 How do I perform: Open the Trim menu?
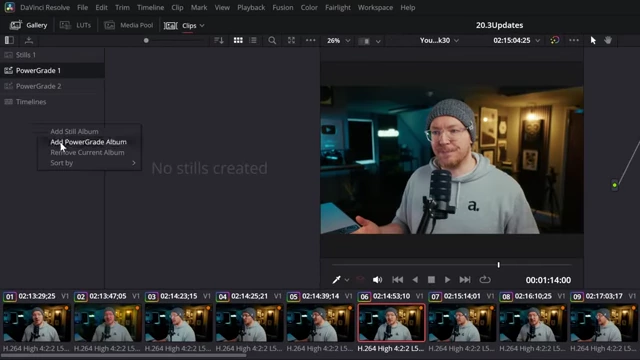tap(122, 7)
